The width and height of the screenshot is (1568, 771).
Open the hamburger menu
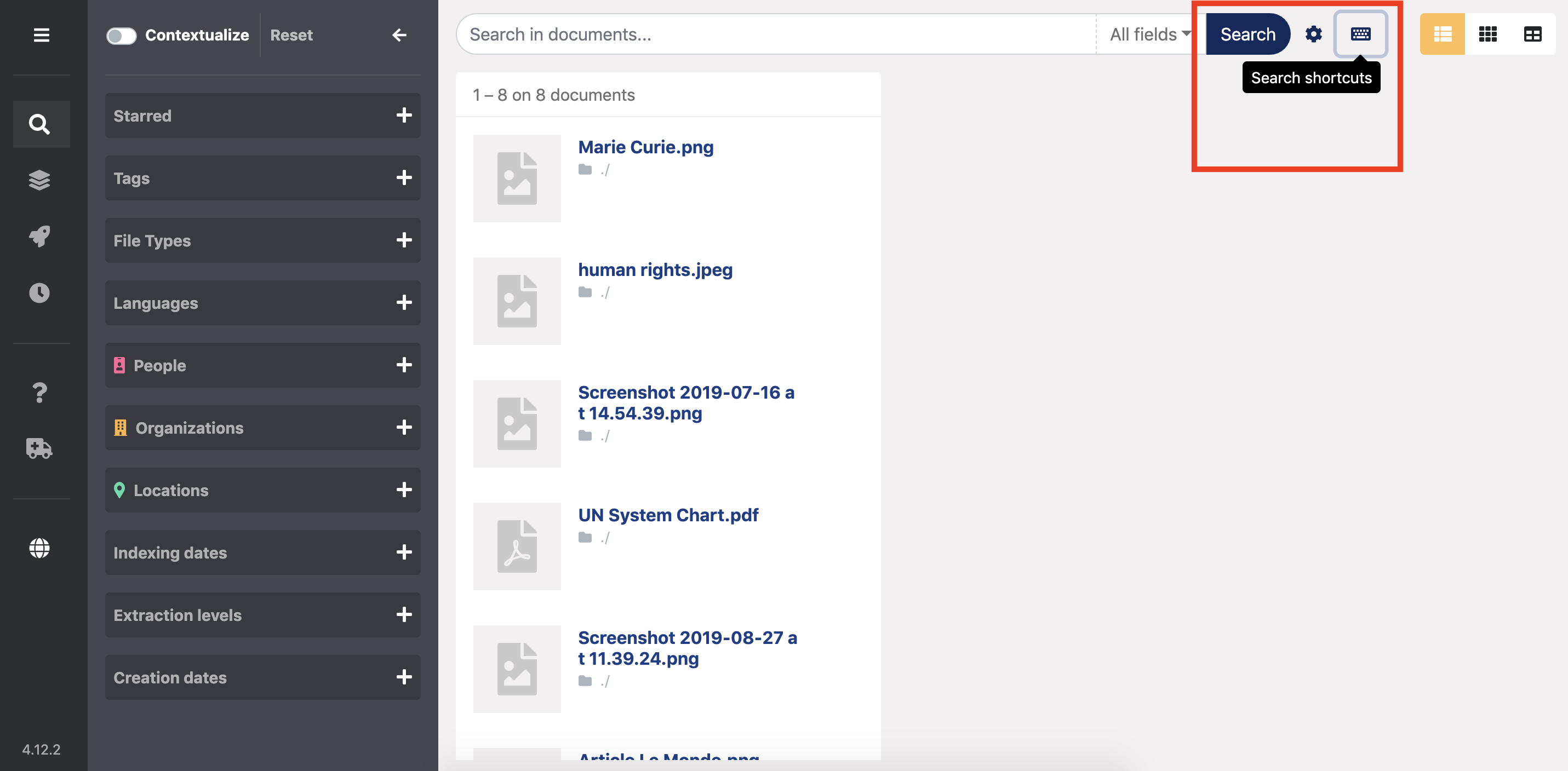pos(42,35)
